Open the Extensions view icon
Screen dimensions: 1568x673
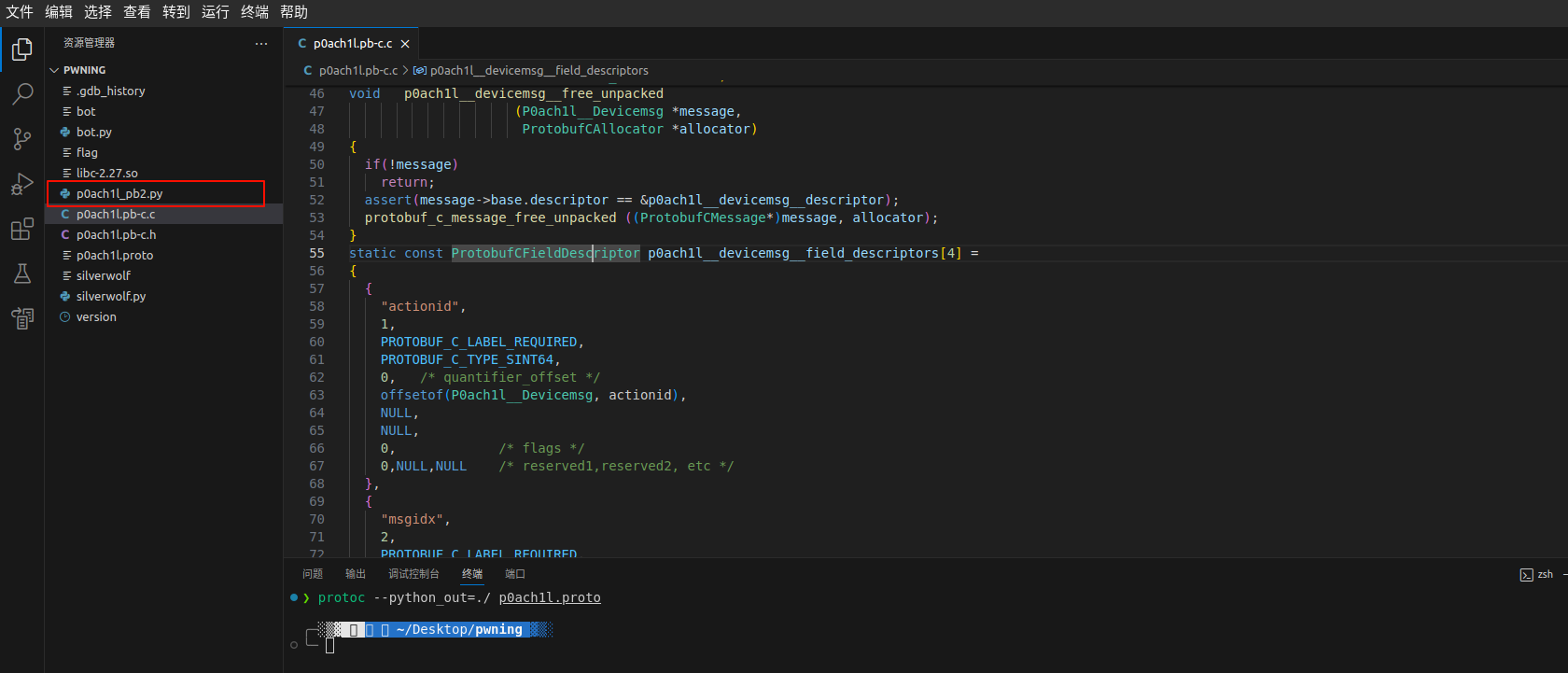click(22, 229)
